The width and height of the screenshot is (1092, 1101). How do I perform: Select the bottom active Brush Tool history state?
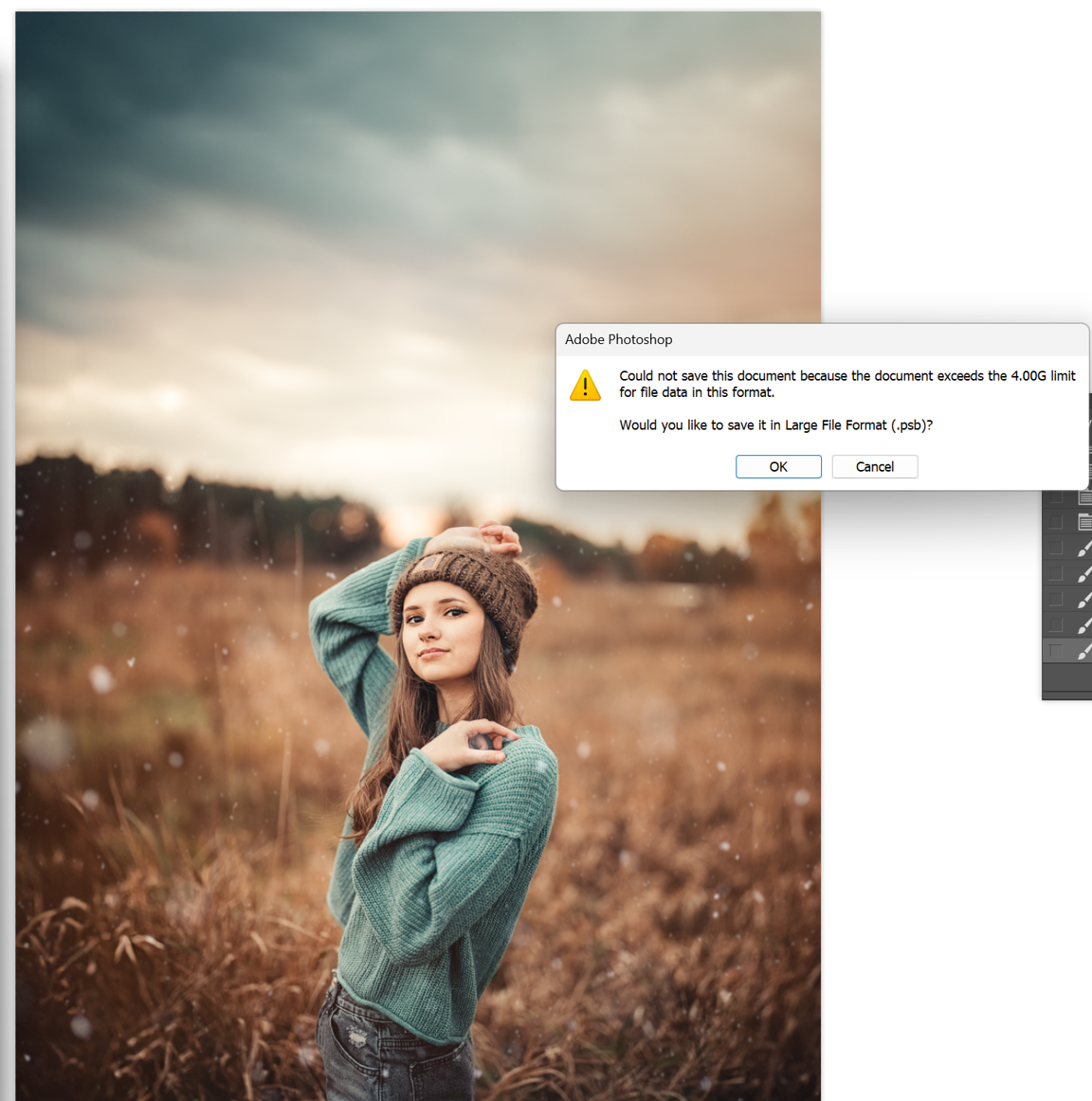(x=1083, y=648)
